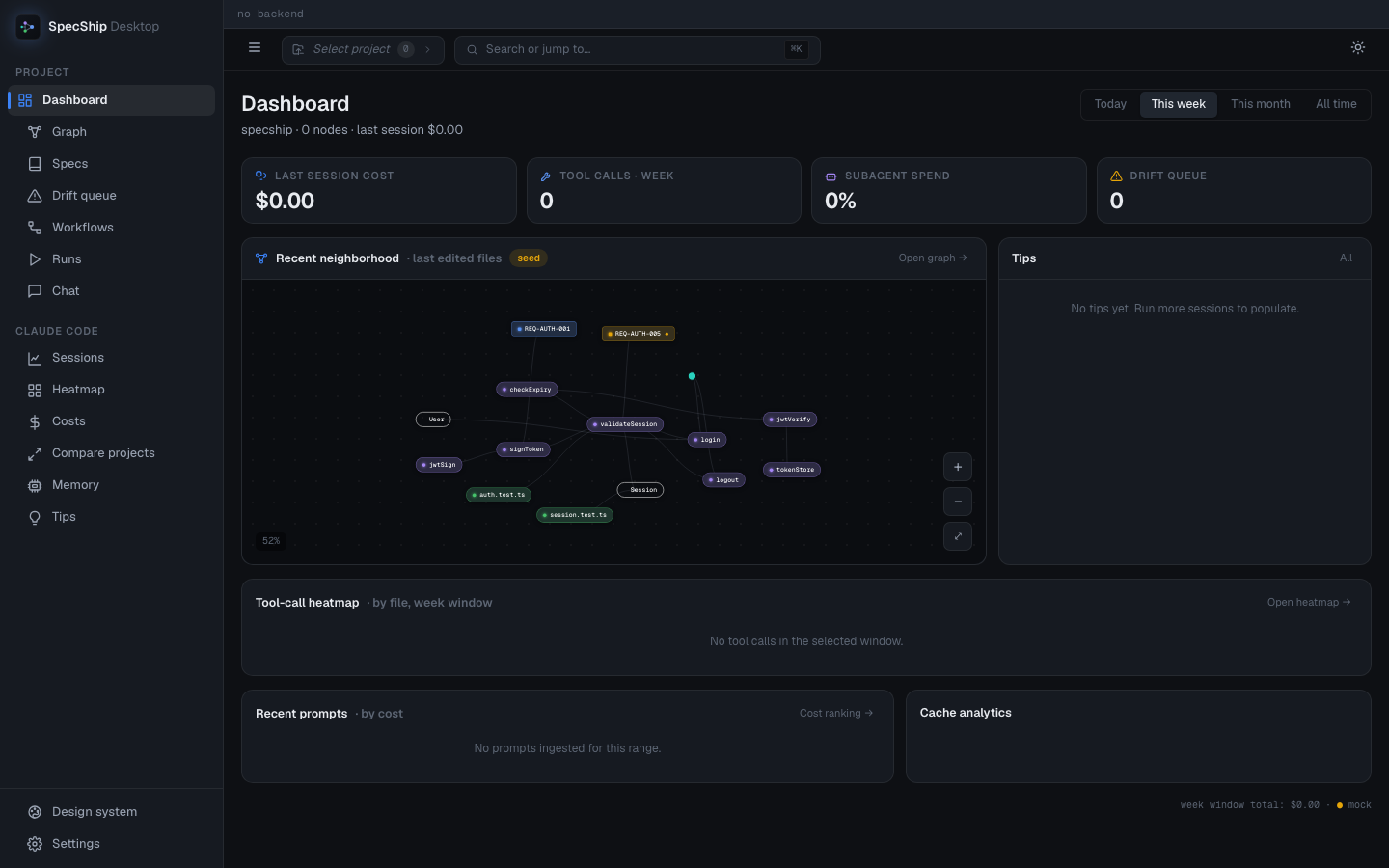Go to Specs in sidebar

point(112,164)
